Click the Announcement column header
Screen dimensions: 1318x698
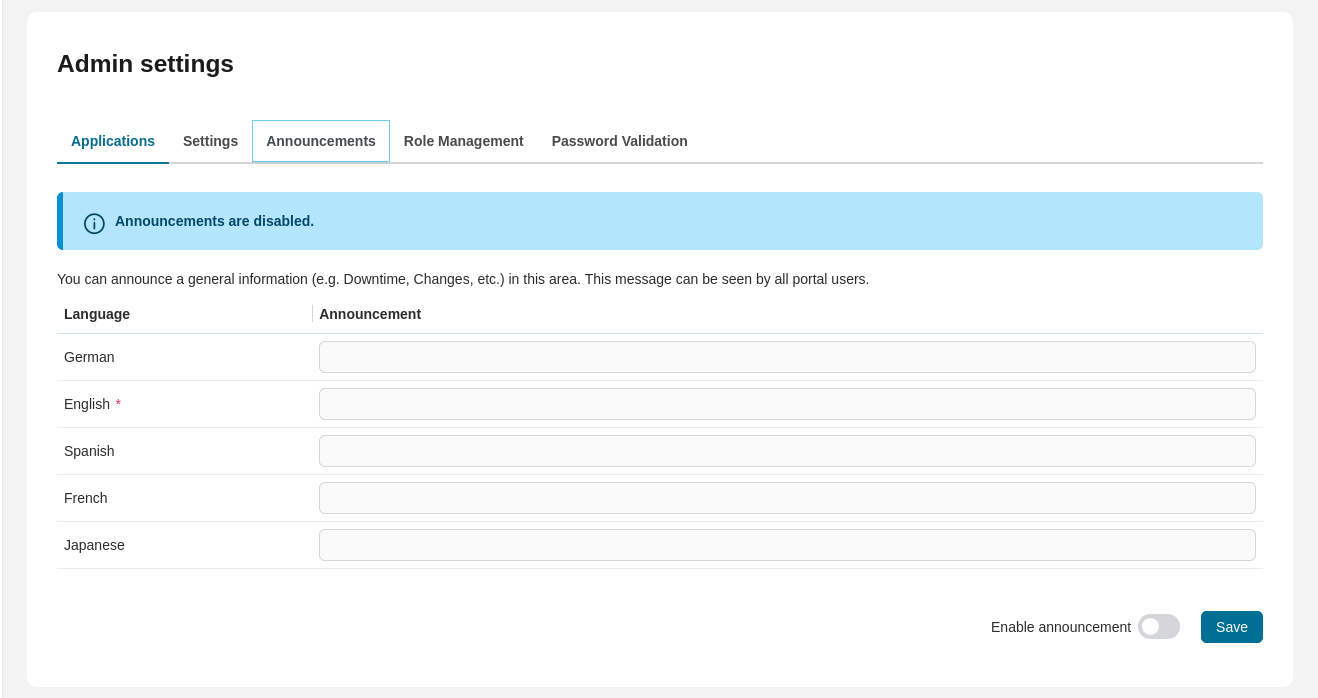coord(370,314)
